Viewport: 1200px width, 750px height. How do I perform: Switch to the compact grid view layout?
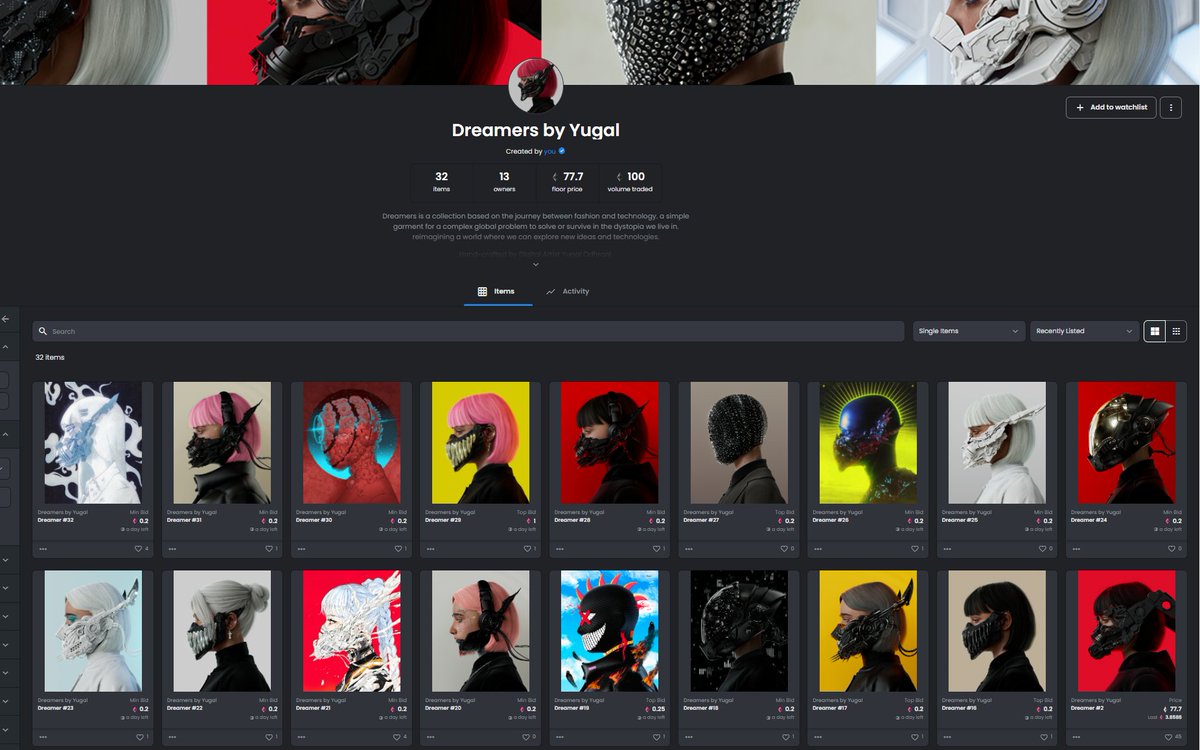tap(1176, 330)
